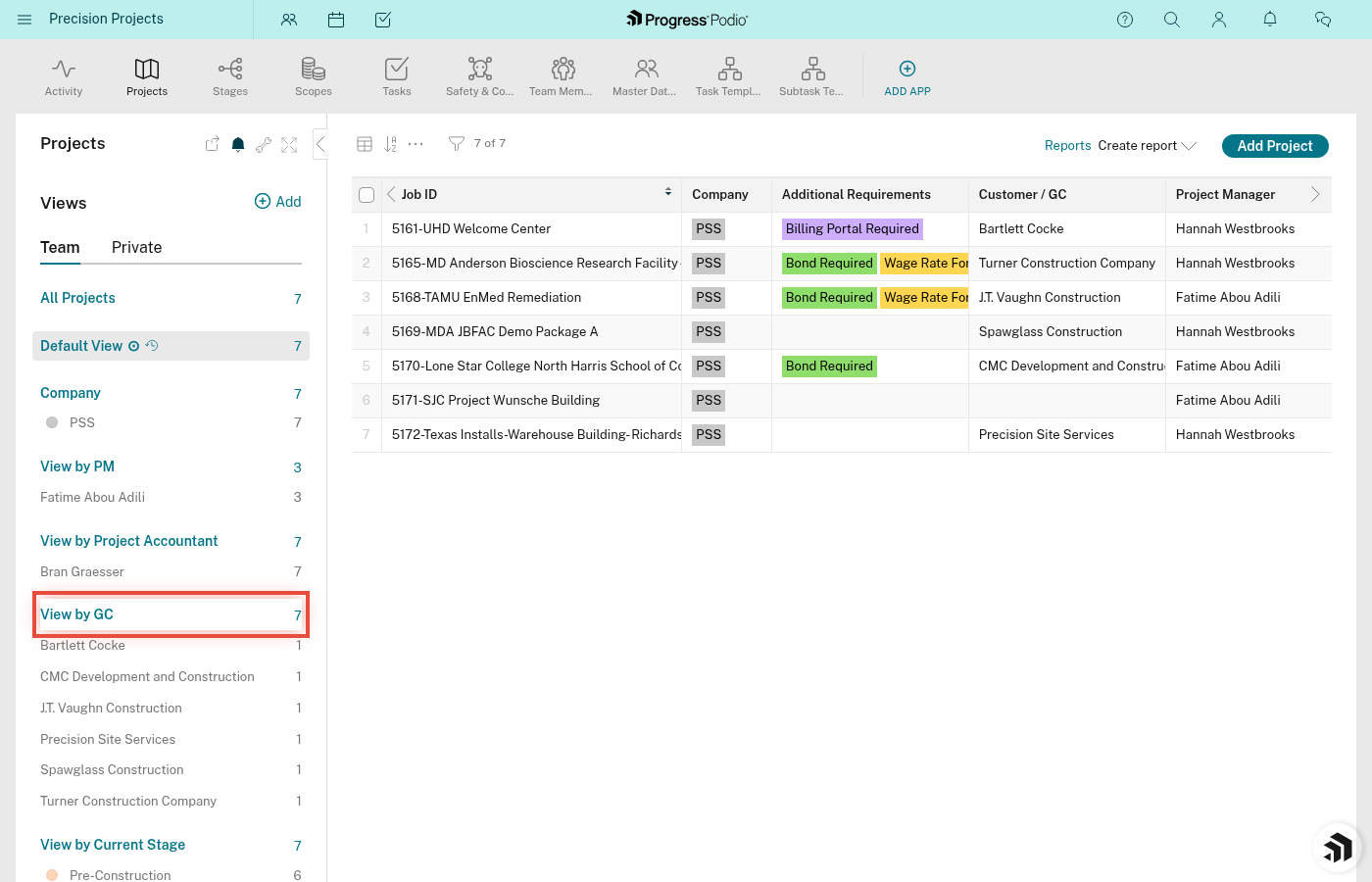Open the search magnifier in the top bar
This screenshot has width=1372, height=882.
coord(1172,19)
